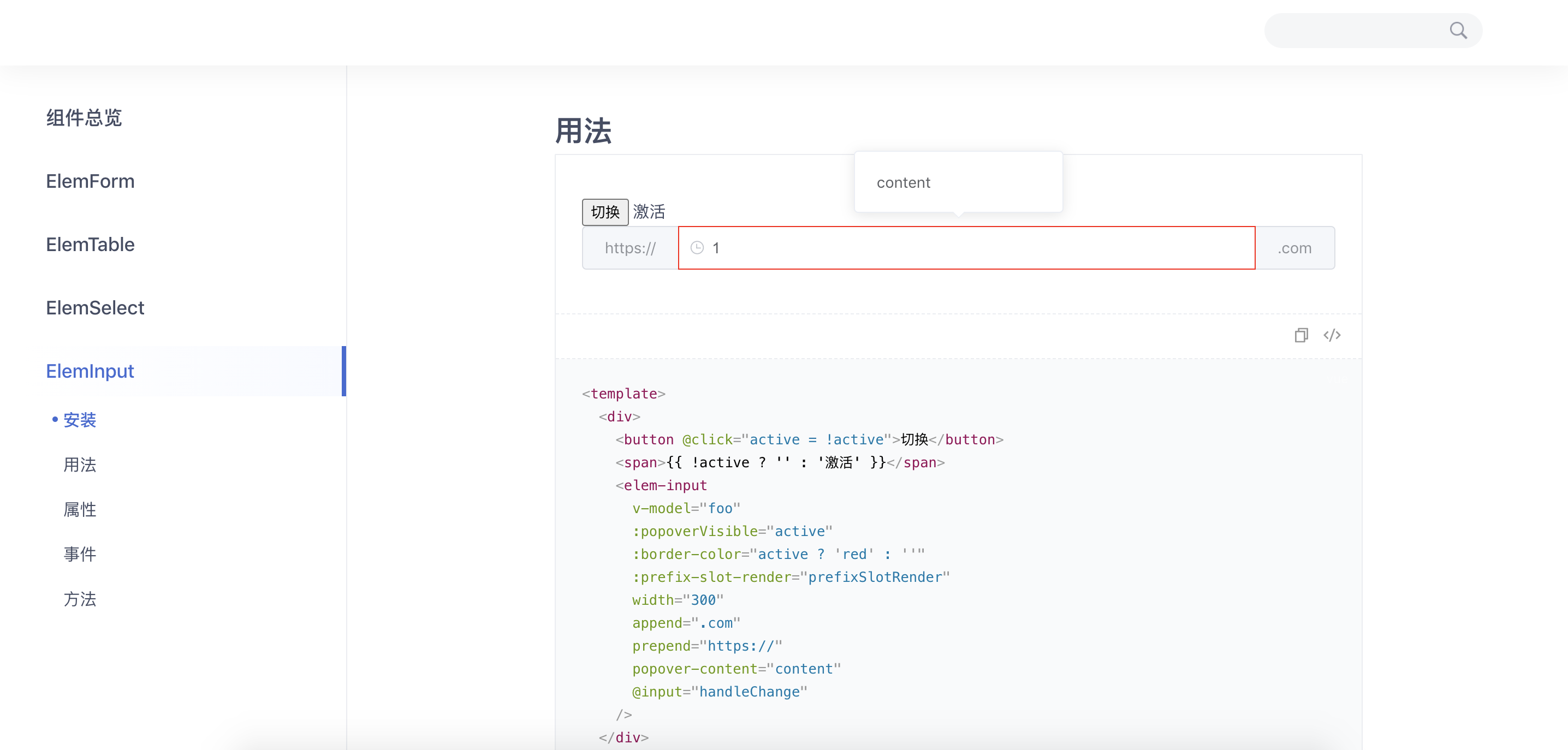Click the <template> opening tag line
Screen dimensions: 1568x750
(623, 394)
